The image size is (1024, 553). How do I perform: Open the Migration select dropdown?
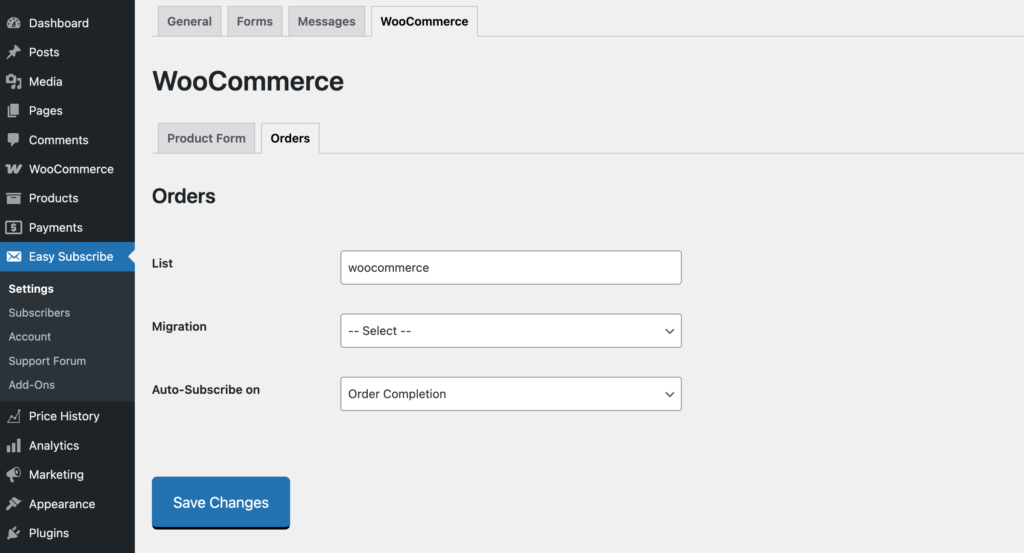(510, 331)
